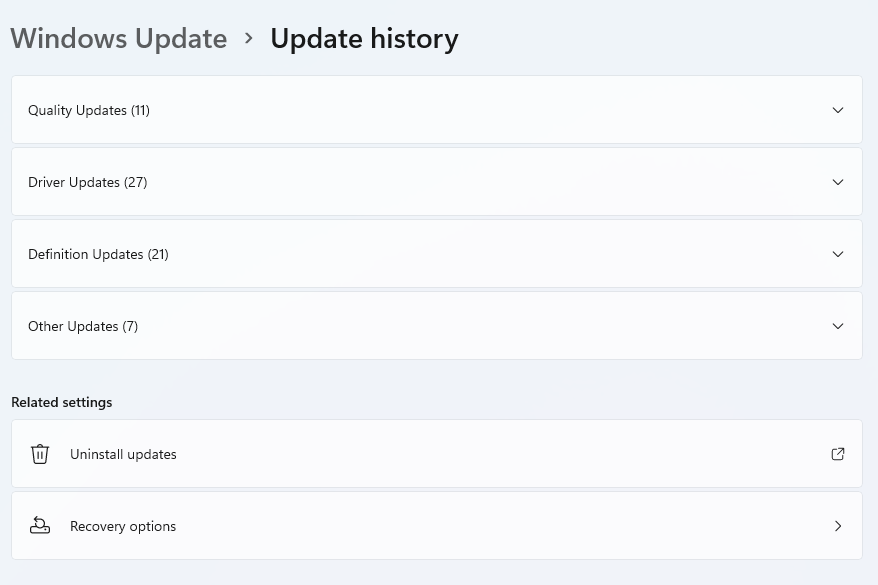Open the Uninstall updates link
The image size is (878, 585).
pyautogui.click(x=123, y=454)
